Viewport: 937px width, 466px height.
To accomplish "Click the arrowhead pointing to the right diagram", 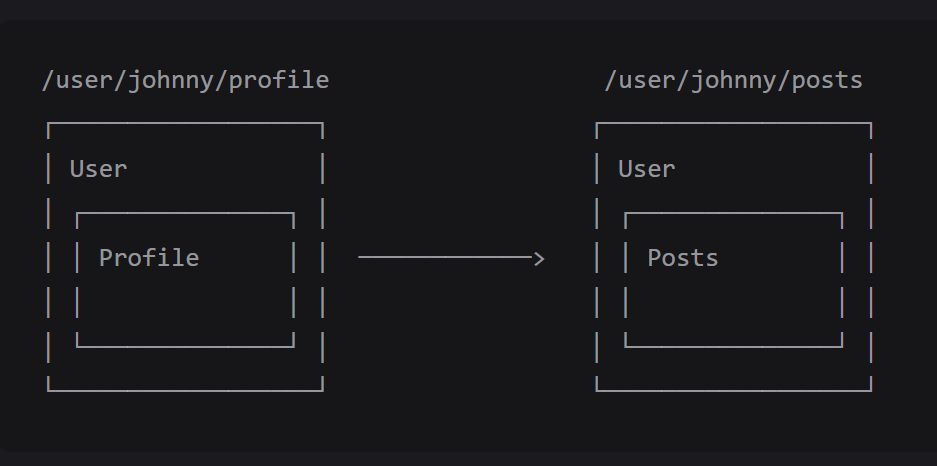I will (539, 258).
